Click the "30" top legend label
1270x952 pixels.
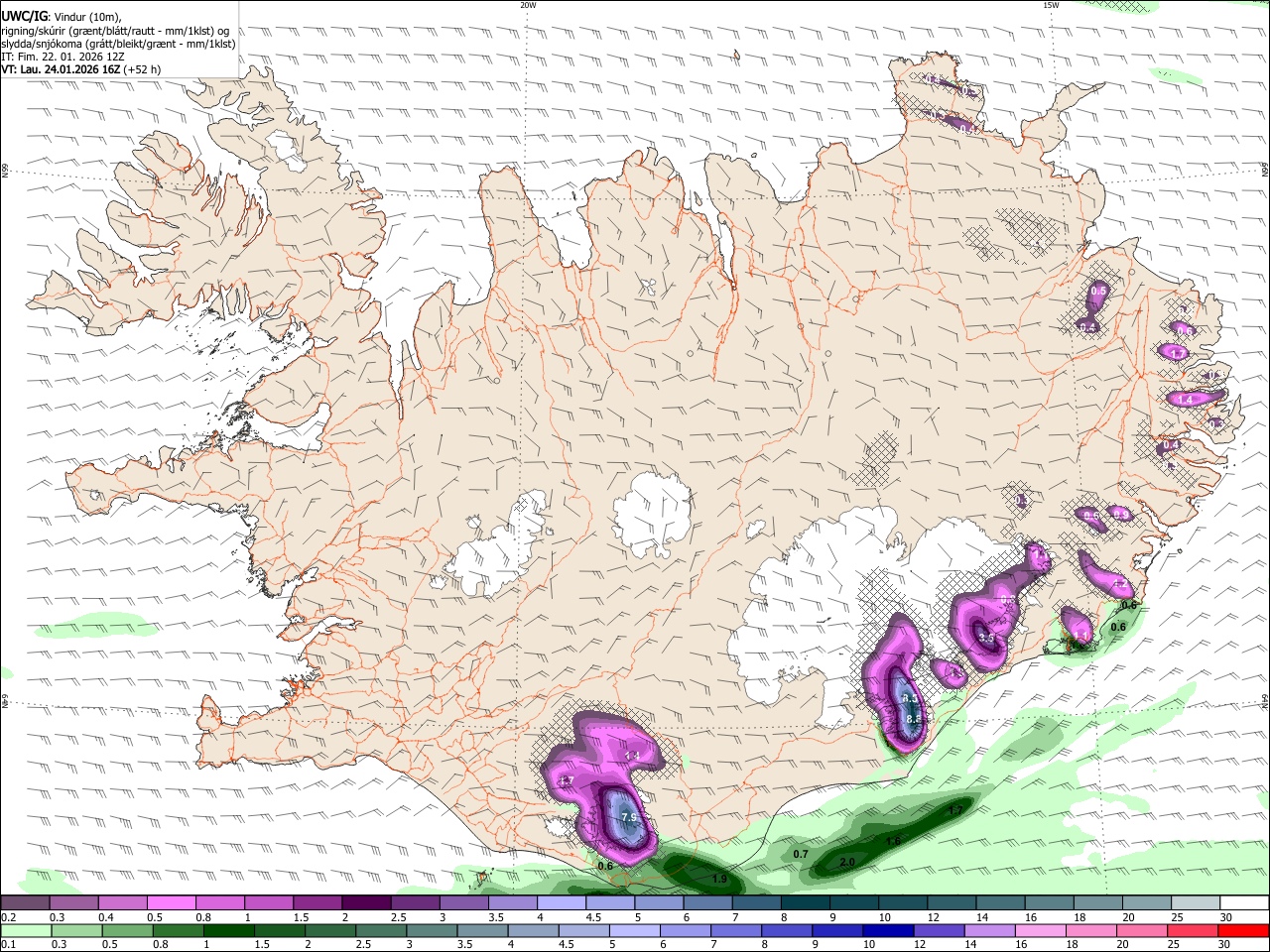tap(1225, 917)
